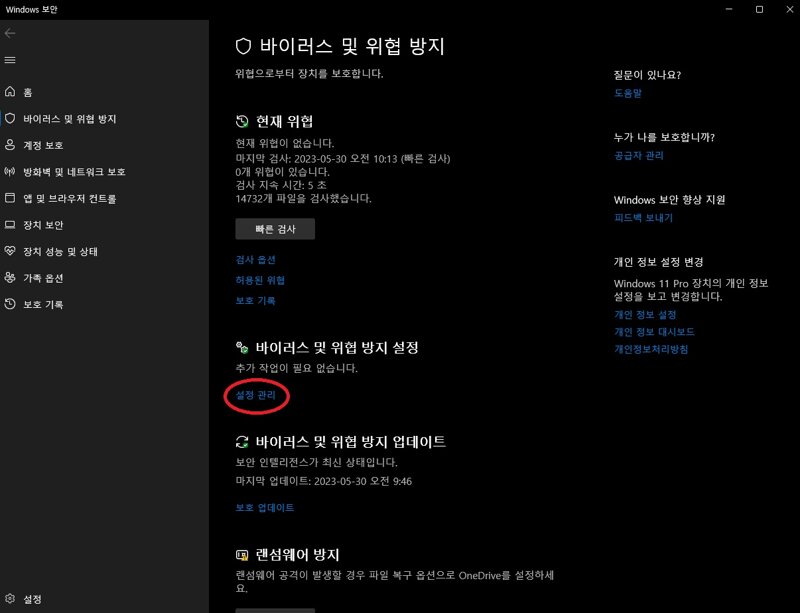Click the window icon for 앱 및 브라우저 컨트롤

(x=10, y=198)
